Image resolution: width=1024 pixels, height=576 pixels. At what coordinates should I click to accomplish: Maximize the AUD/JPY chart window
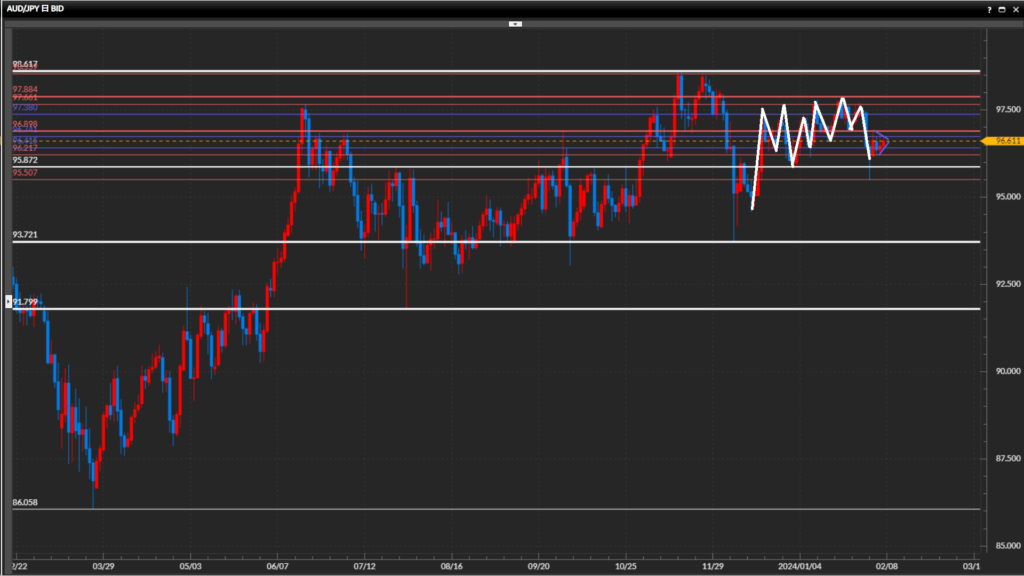(1002, 8)
